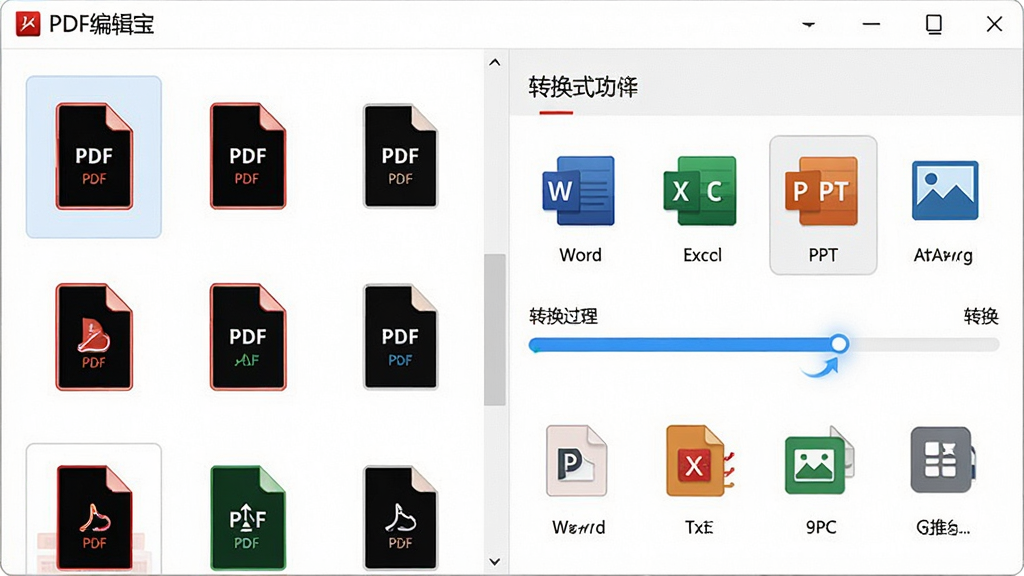
Task: Choose the P document icon in bottom row
Action: pos(577,461)
